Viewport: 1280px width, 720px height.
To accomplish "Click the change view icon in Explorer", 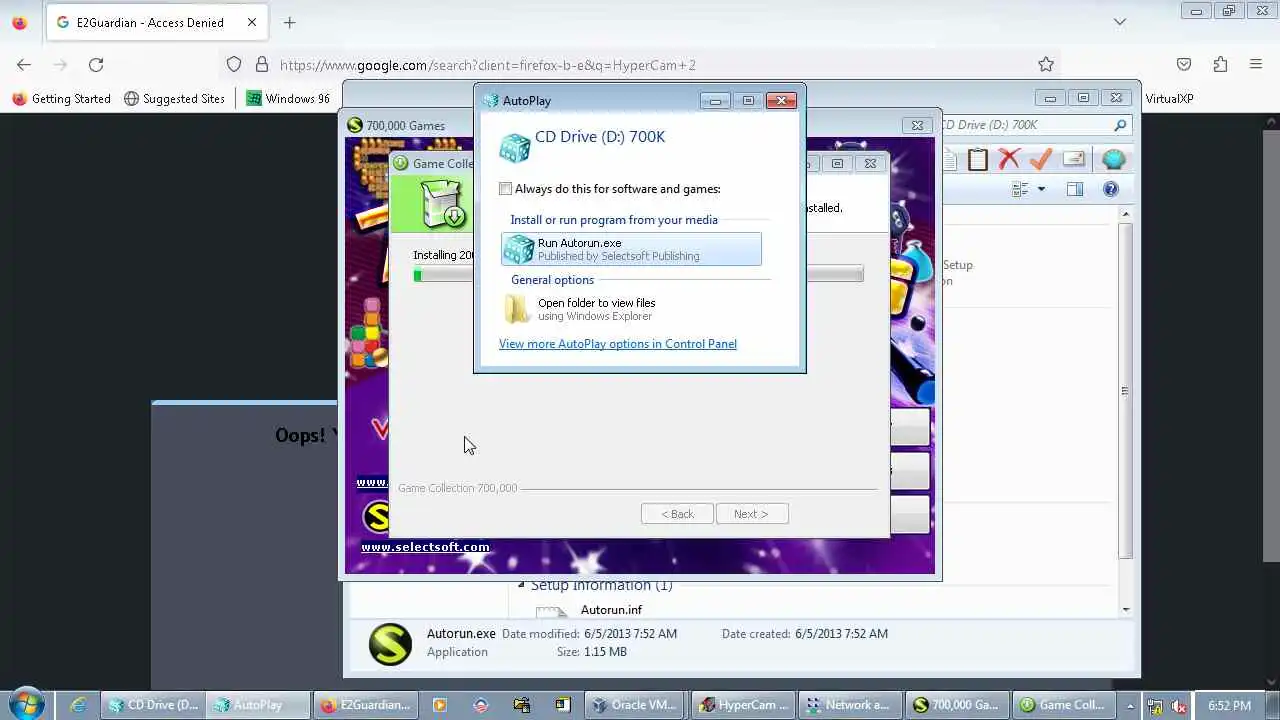I will (1020, 189).
